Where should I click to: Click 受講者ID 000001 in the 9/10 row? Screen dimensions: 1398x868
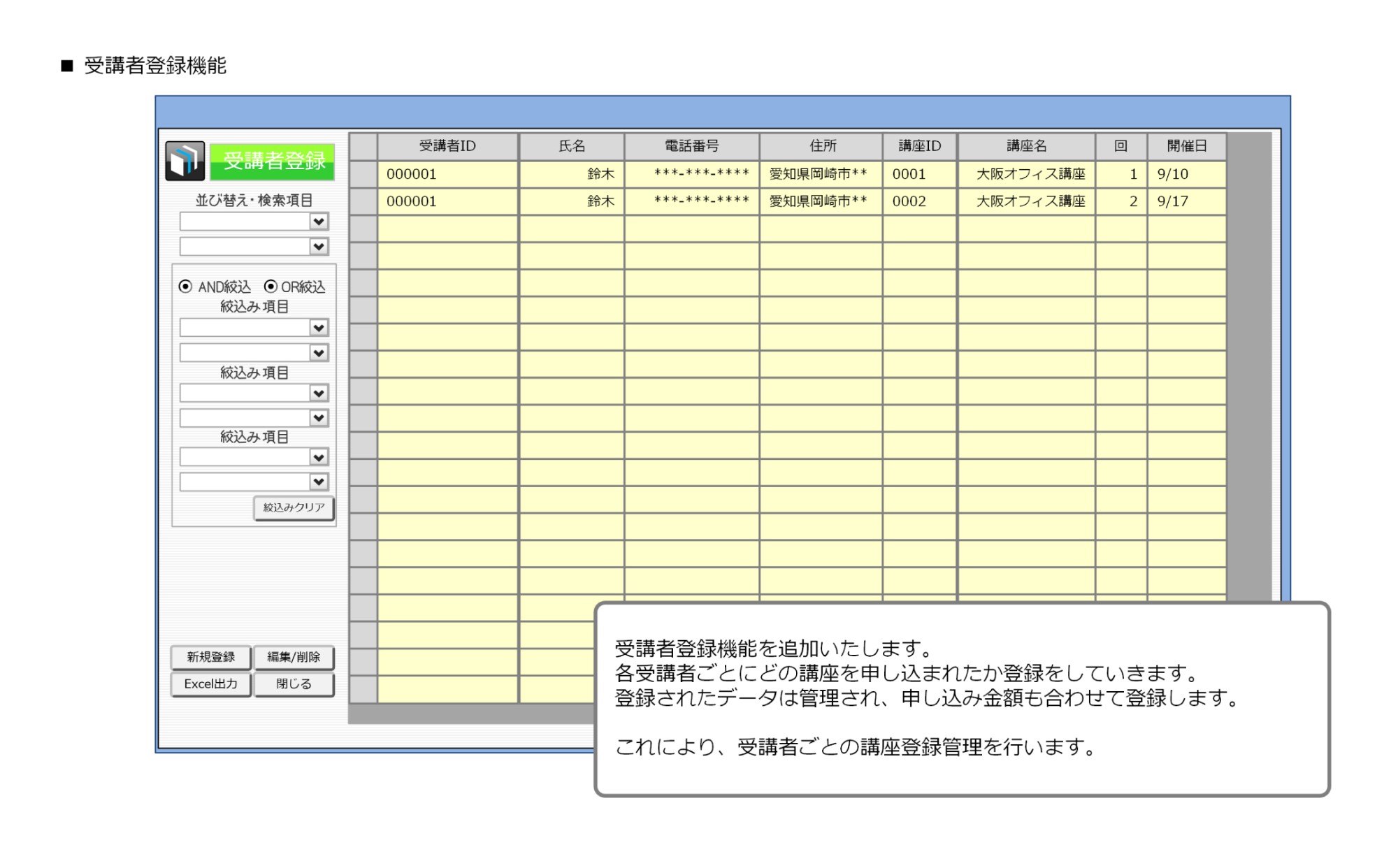[x=447, y=175]
